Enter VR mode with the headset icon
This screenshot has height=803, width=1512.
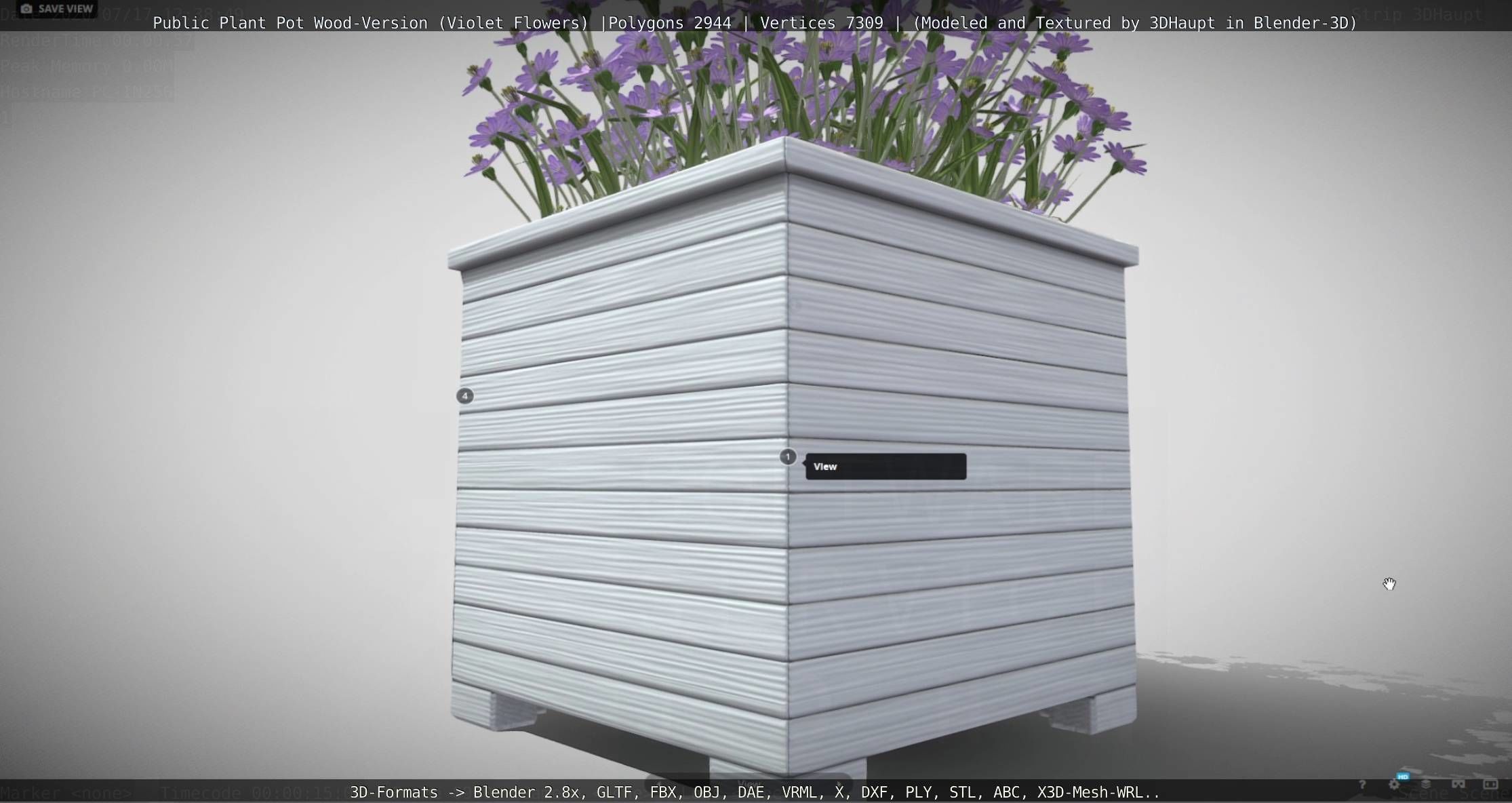point(1458,785)
